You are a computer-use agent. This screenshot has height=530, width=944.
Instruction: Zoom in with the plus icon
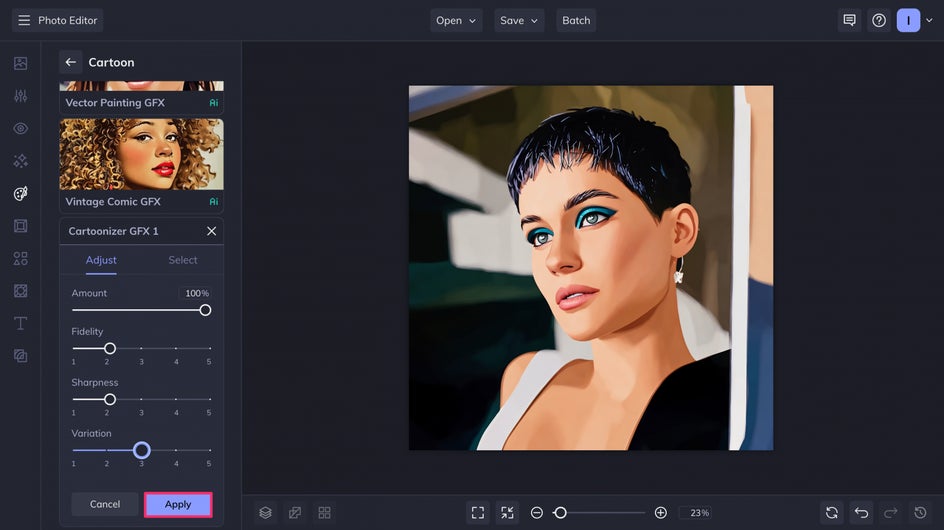pos(660,513)
